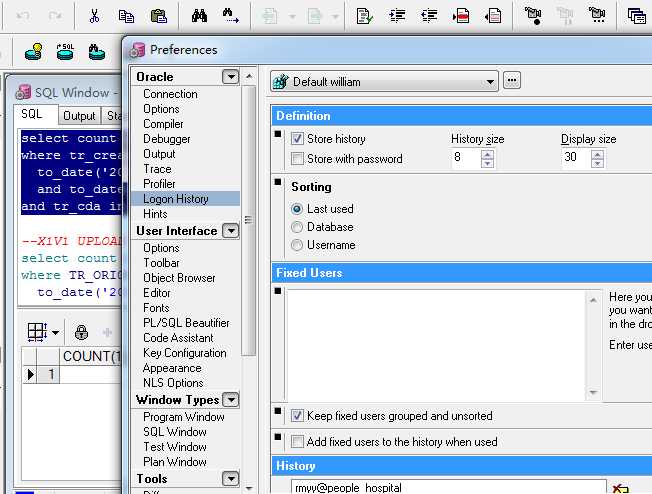This screenshot has height=494, width=652.
Task: Toggle the Store history checkbox
Action: tap(297, 138)
